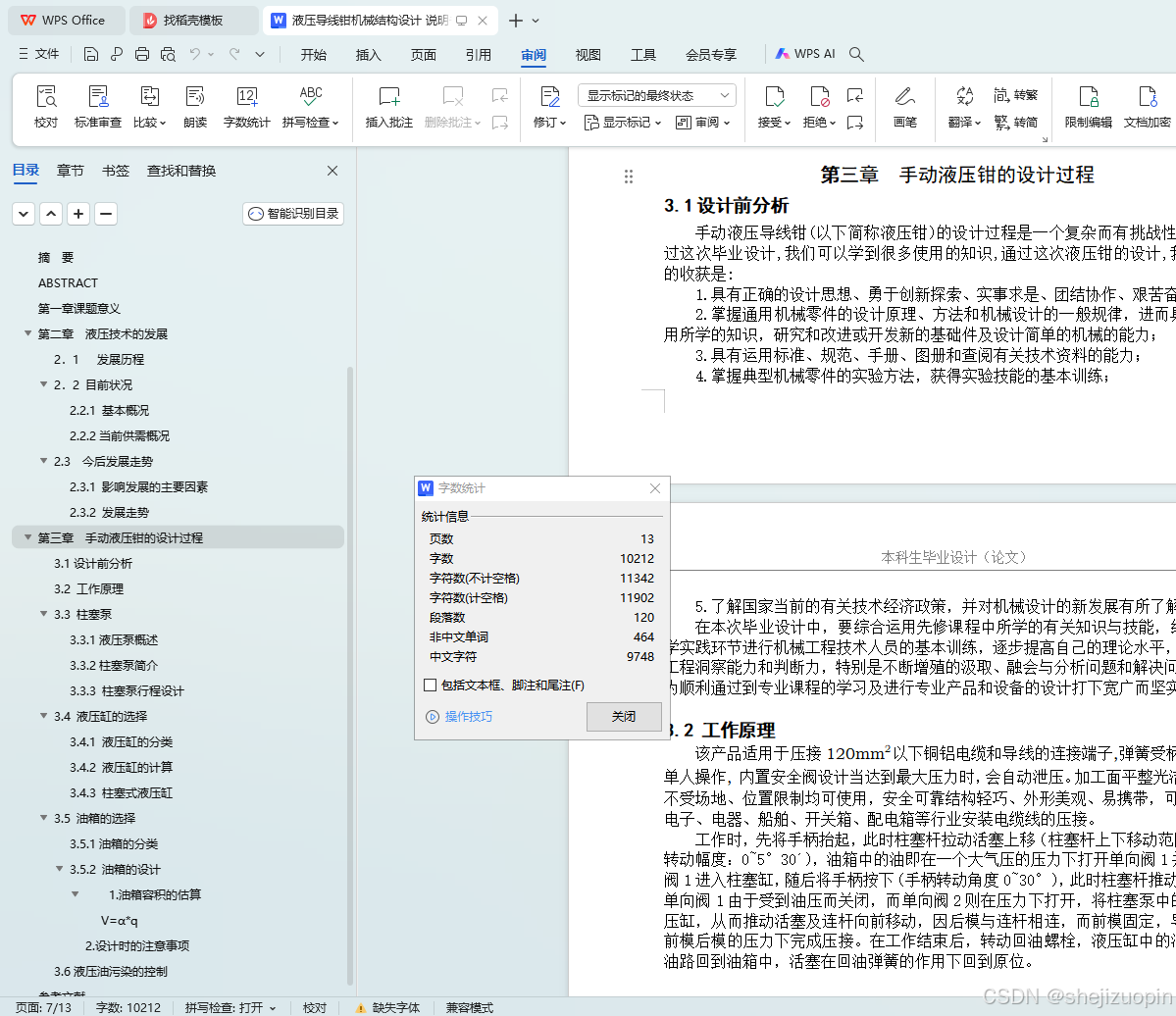Open the WPS AI assistant
1176x1016 pixels.
coord(804,54)
